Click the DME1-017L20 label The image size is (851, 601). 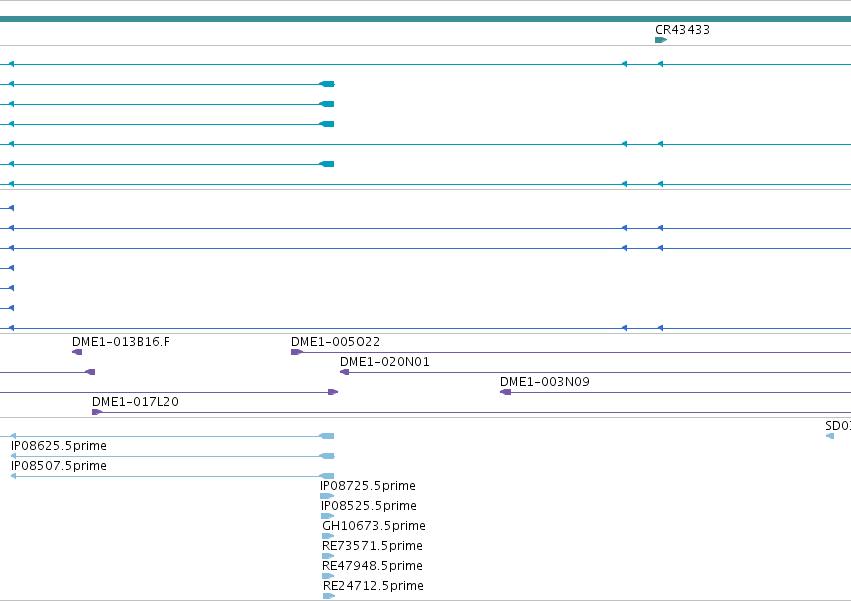[x=135, y=402]
